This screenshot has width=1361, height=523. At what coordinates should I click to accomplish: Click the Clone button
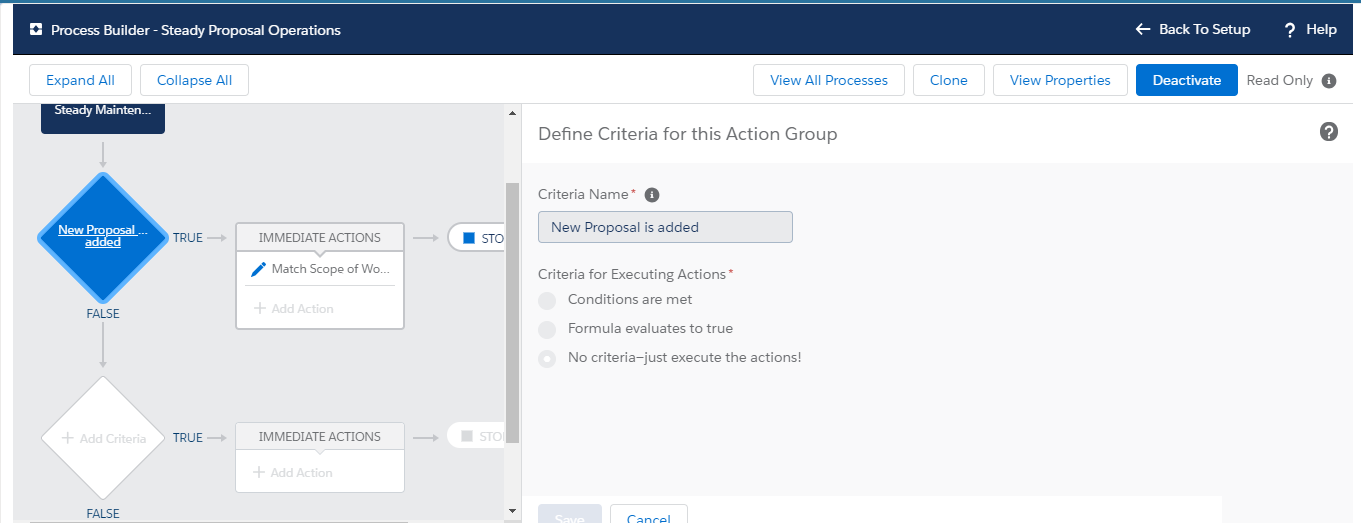pos(948,81)
